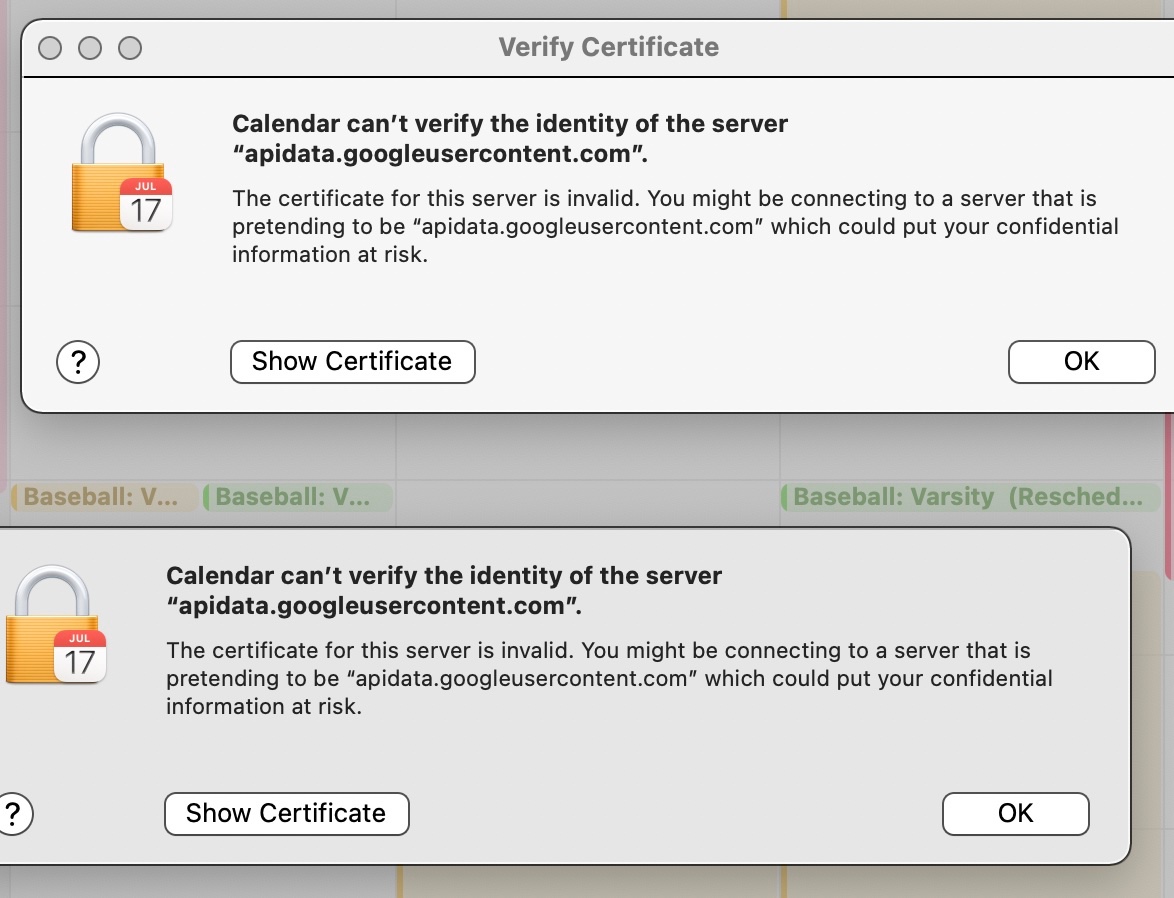Select Verify Certificate window title
The width and height of the screenshot is (1174, 898).
point(609,47)
